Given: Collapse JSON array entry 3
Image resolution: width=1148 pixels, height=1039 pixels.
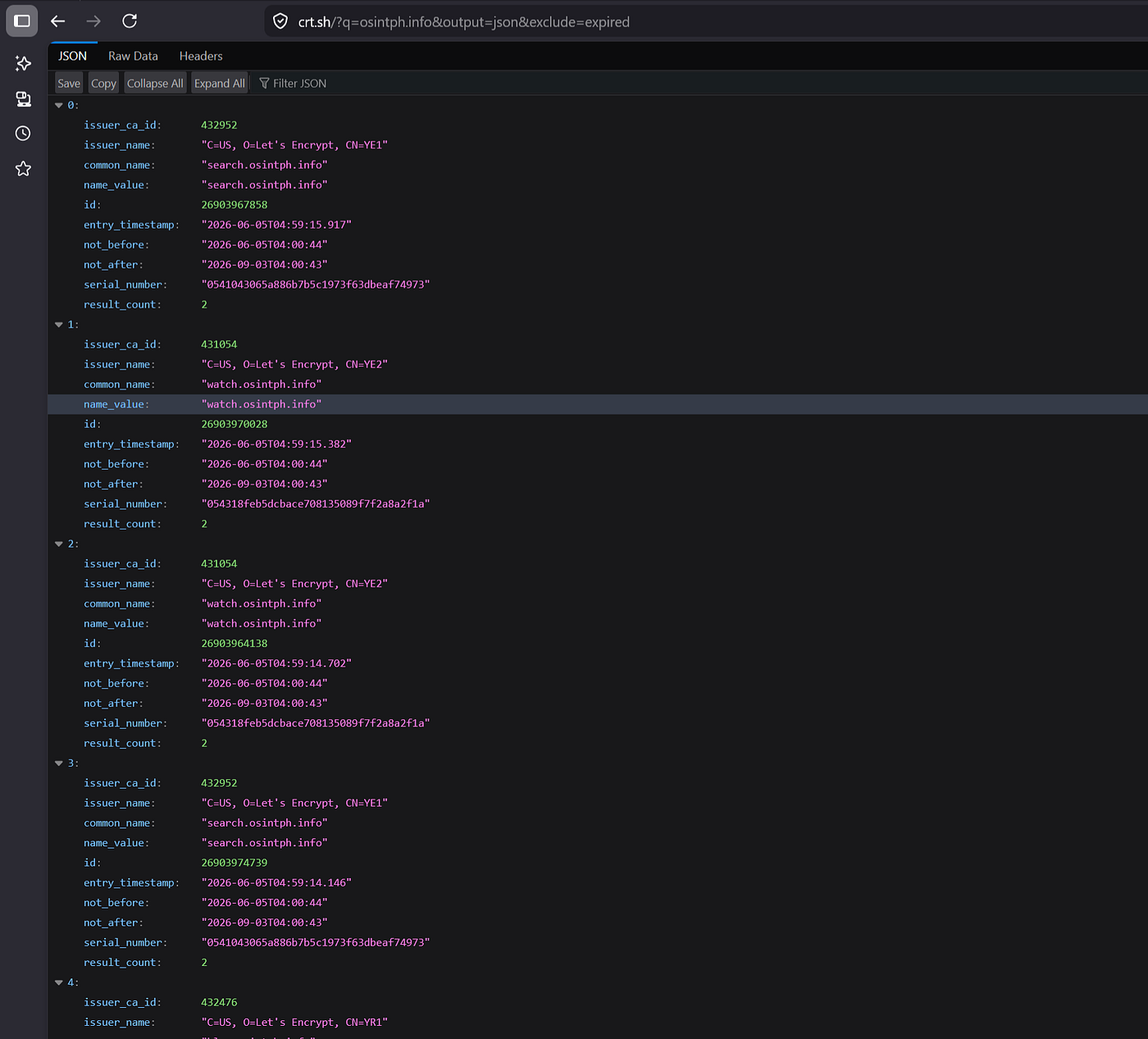Looking at the screenshot, I should tap(59, 763).
